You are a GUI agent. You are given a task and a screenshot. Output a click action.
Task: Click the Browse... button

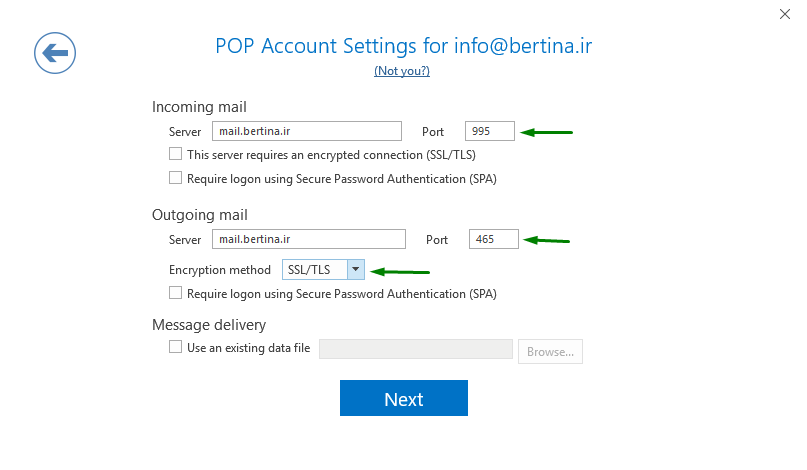coord(550,352)
